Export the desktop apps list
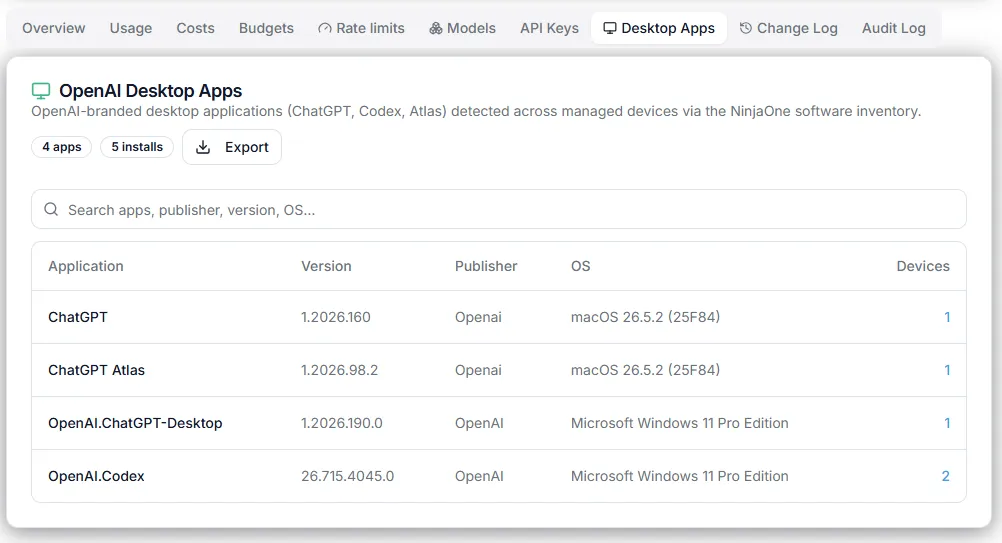Screen dimensions: 1002x543 232,147
